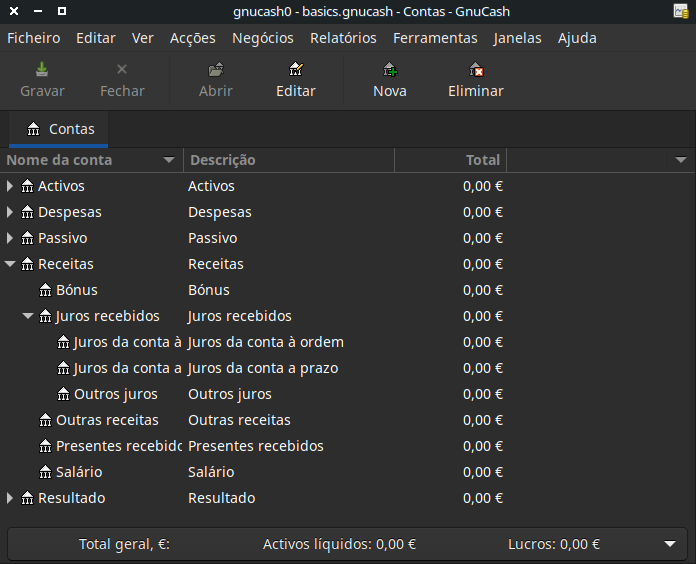Click the bank icon of Outras receitas

45,420
